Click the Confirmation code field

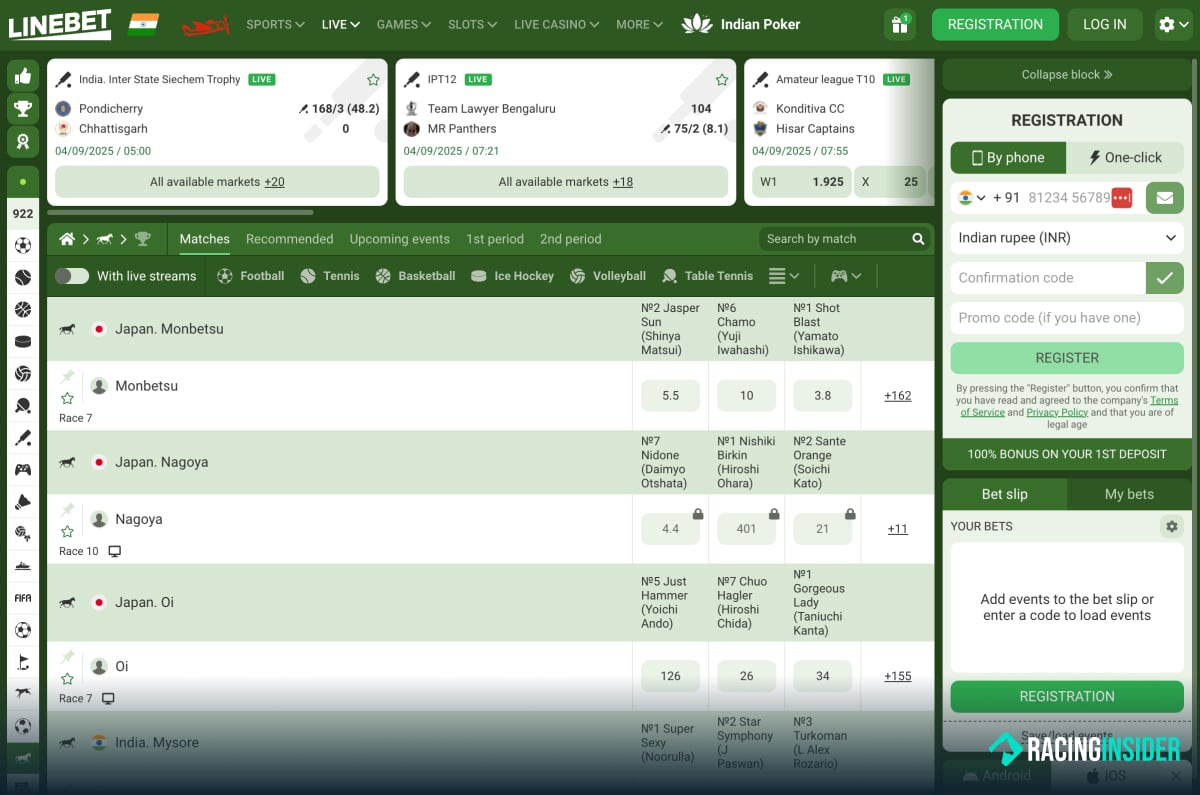[1047, 278]
